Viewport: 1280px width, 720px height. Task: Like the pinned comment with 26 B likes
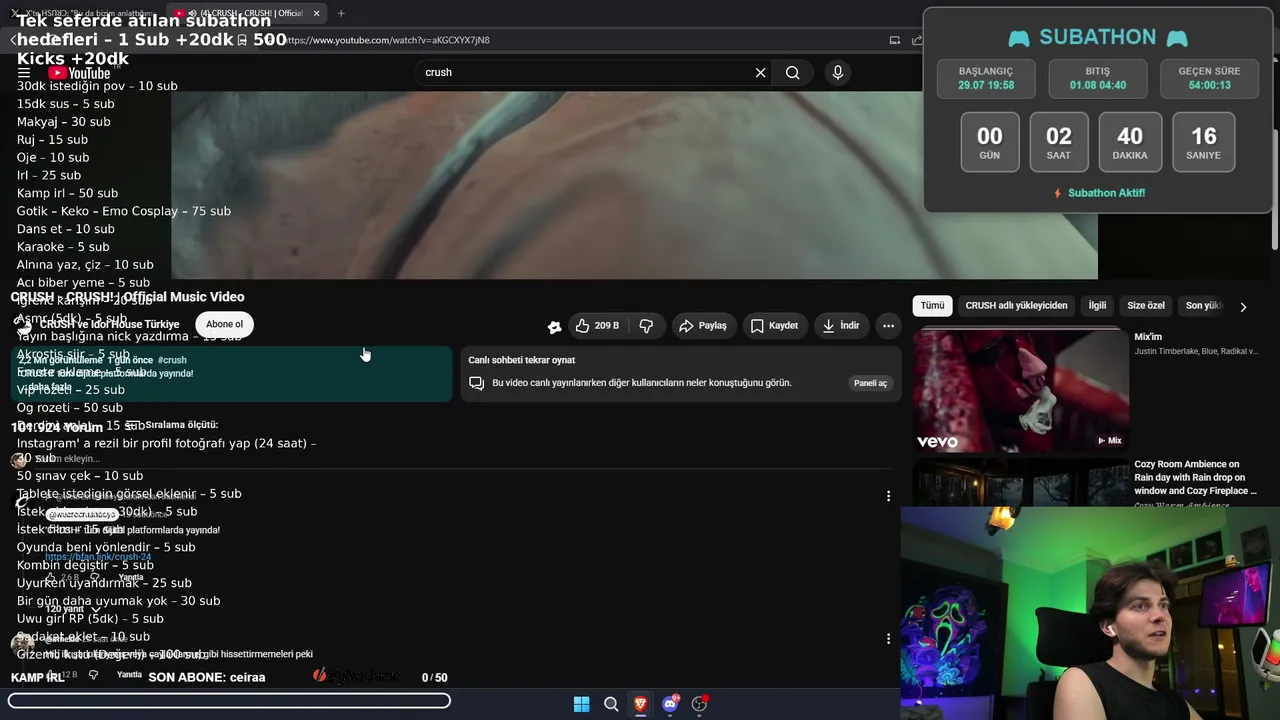click(x=51, y=578)
